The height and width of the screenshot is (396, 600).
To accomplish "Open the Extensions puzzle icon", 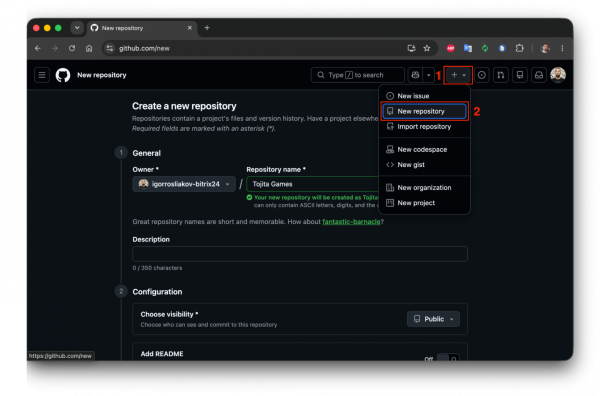I will pyautogui.click(x=519, y=48).
